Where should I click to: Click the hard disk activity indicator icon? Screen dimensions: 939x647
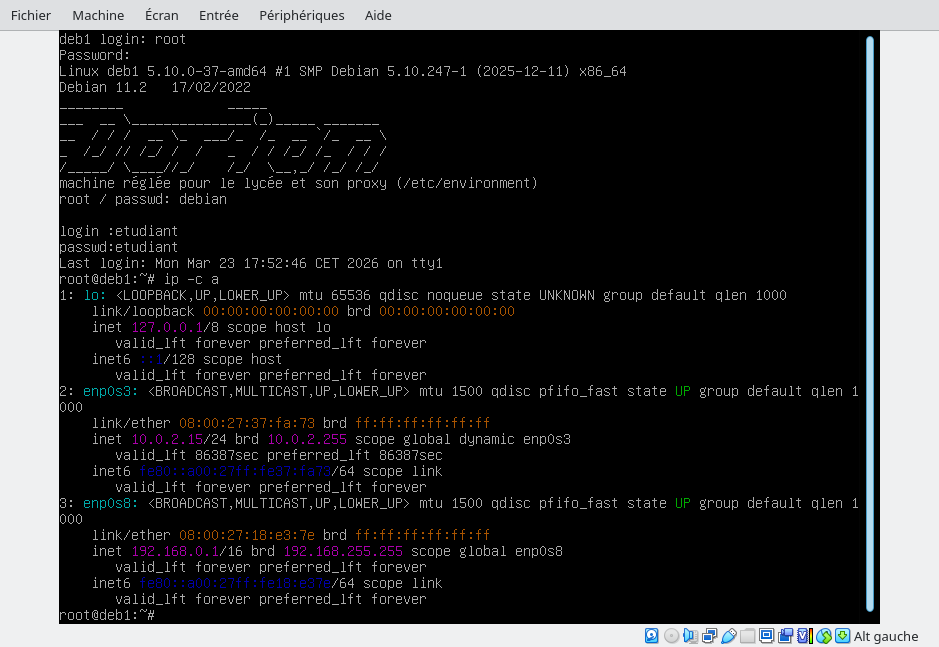[x=652, y=636]
